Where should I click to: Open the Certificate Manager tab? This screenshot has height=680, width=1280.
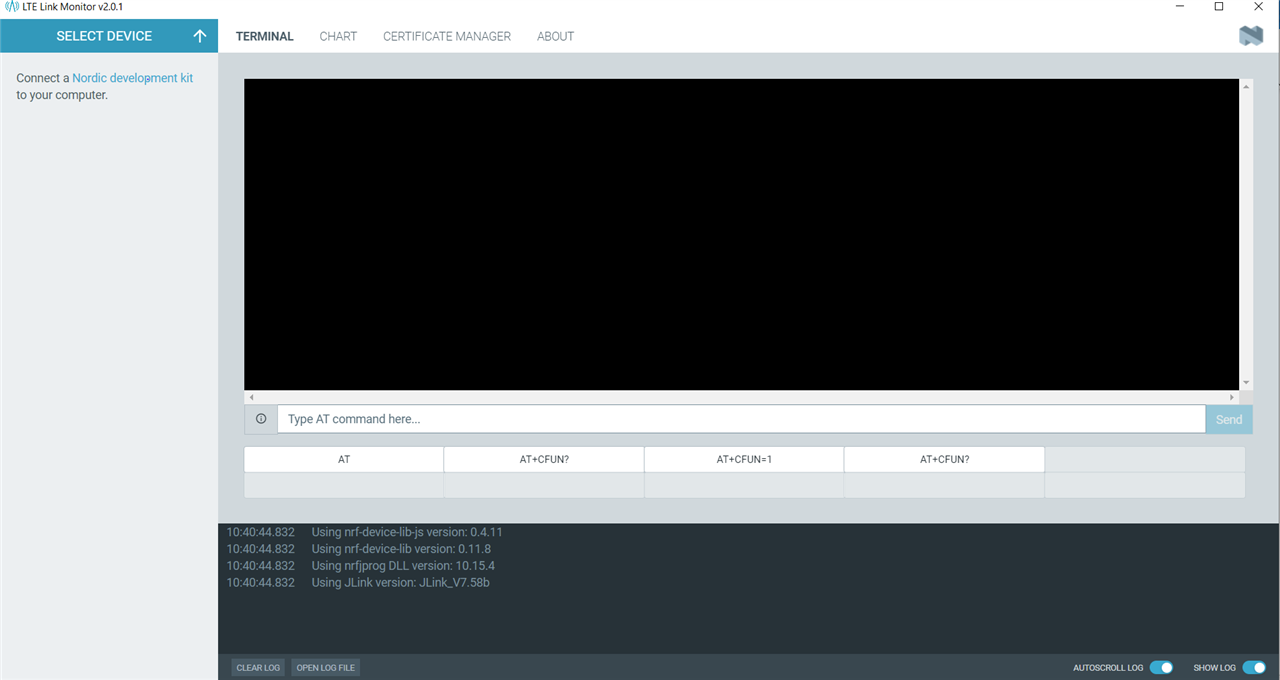pos(447,36)
